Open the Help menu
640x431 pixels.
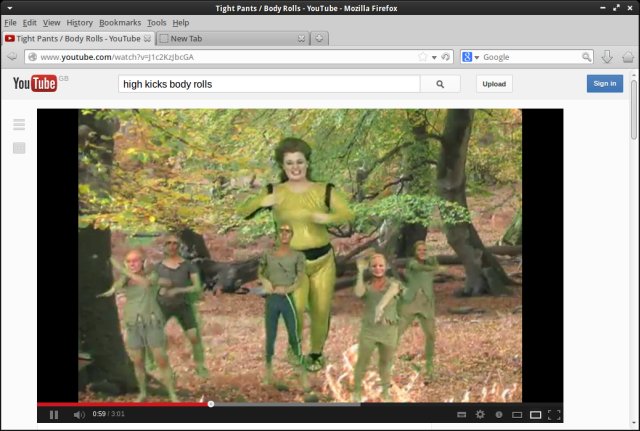point(180,23)
